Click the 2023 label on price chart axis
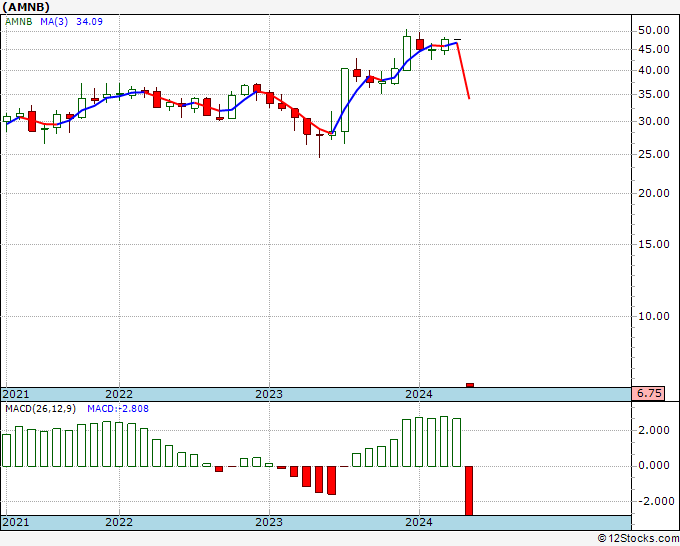This screenshot has width=680, height=546. 269,394
